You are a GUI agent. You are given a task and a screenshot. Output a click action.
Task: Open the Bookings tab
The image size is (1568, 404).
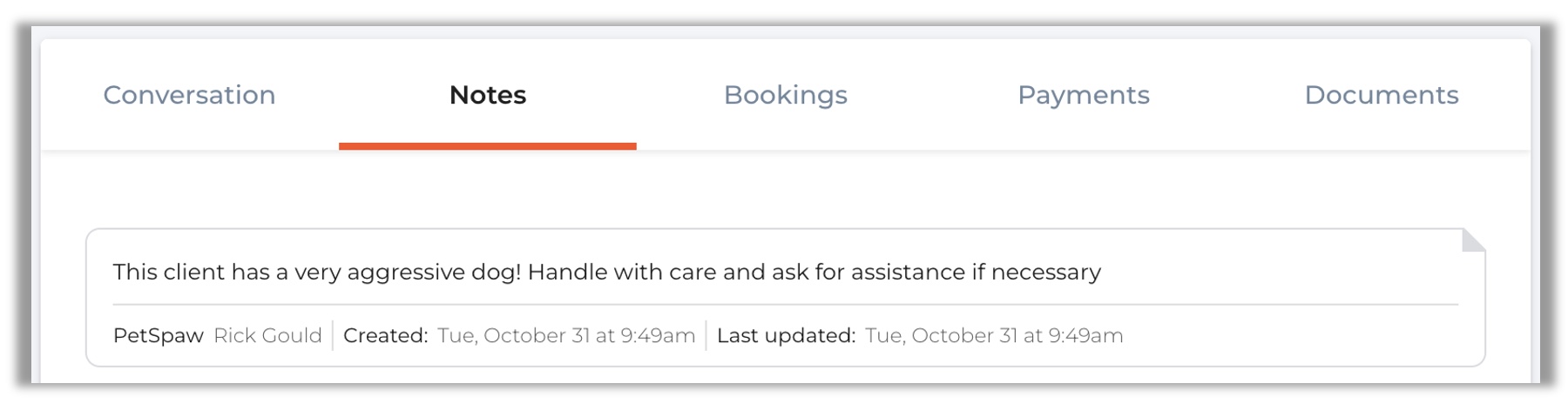tap(785, 95)
